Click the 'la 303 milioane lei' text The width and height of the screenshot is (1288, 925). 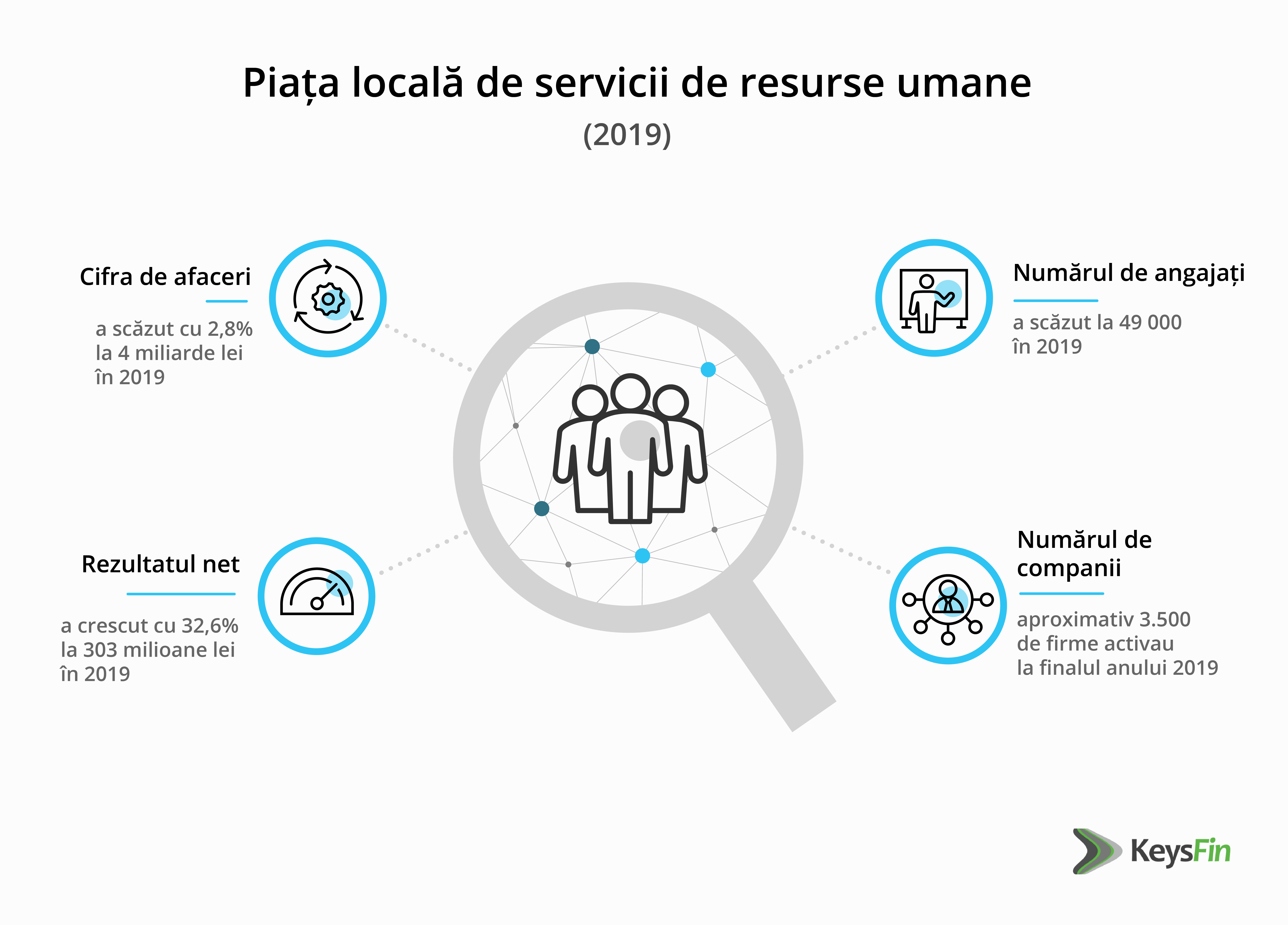(x=148, y=649)
